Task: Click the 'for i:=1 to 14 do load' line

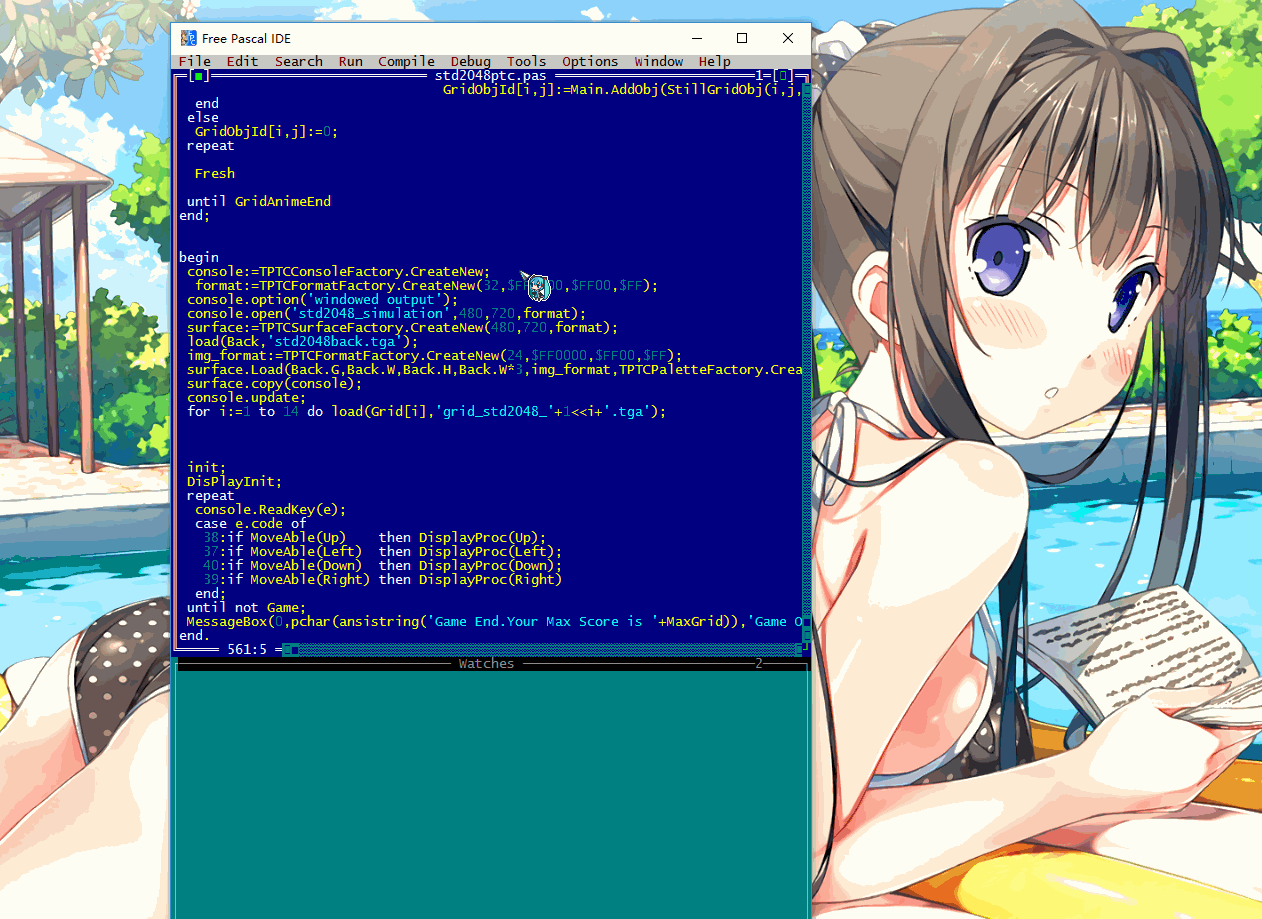Action: click(426, 411)
